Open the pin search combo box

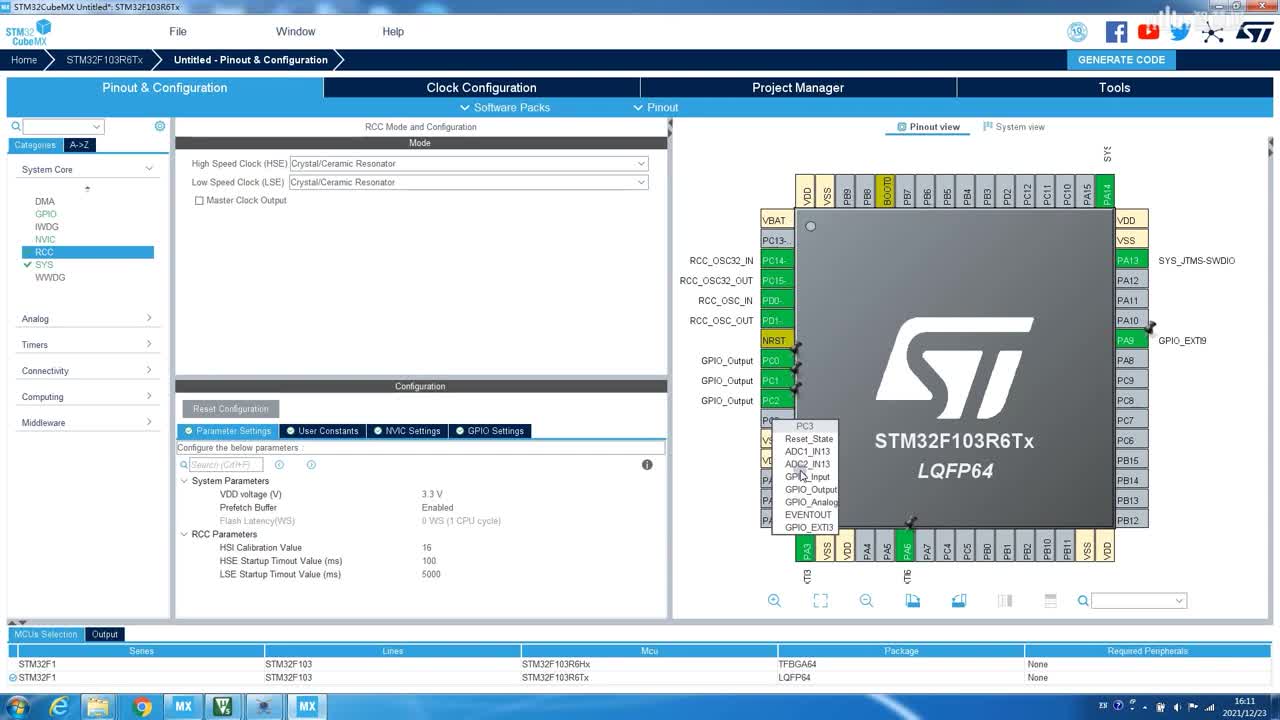click(1139, 601)
